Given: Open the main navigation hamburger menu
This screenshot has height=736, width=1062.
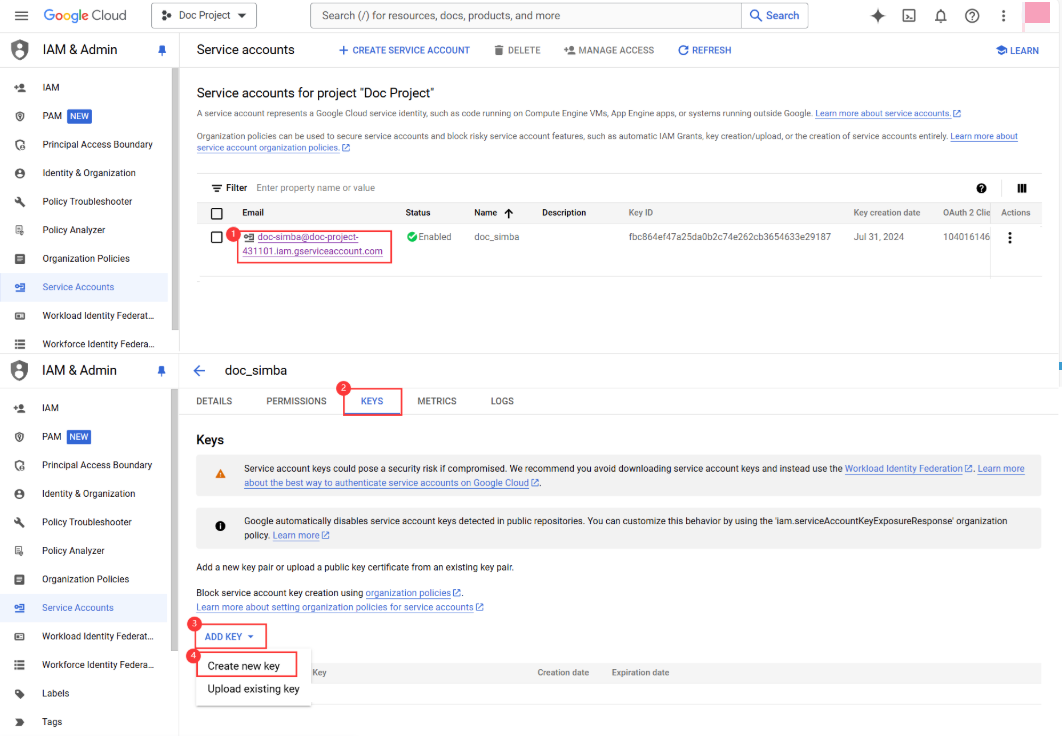Looking at the screenshot, I should tap(21, 16).
